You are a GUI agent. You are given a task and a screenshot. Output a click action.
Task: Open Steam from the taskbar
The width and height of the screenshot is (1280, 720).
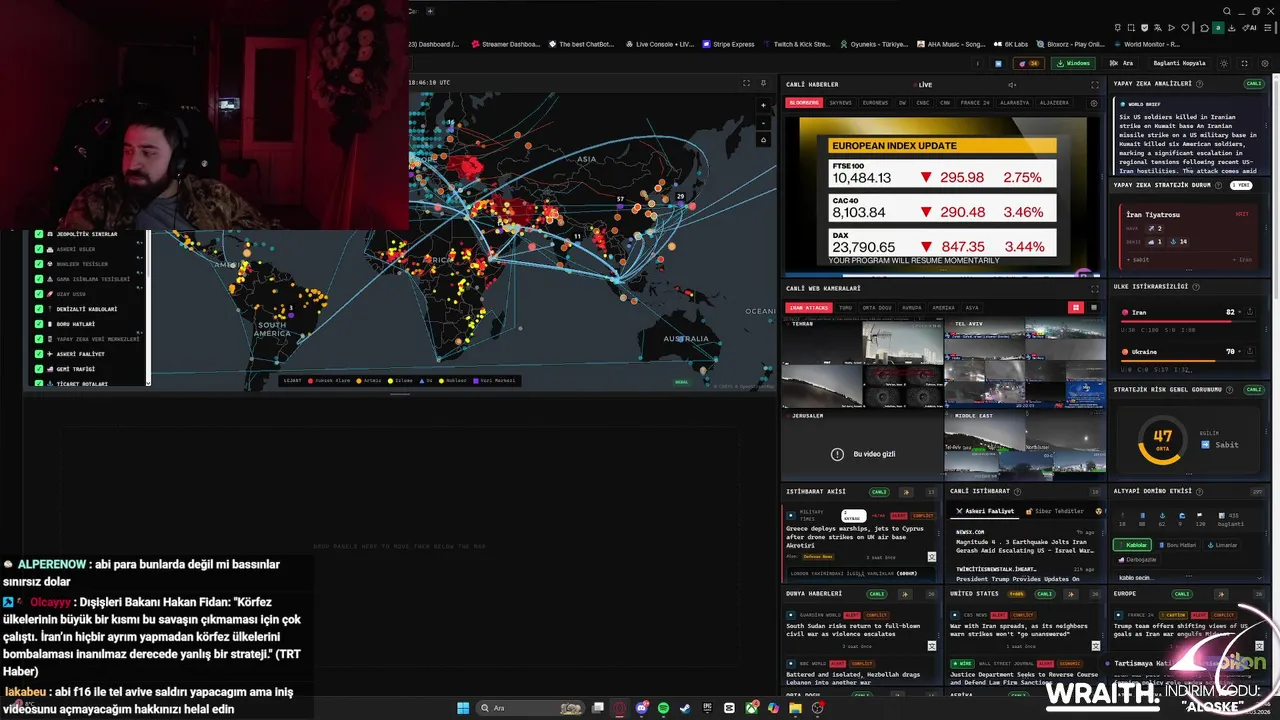point(685,708)
